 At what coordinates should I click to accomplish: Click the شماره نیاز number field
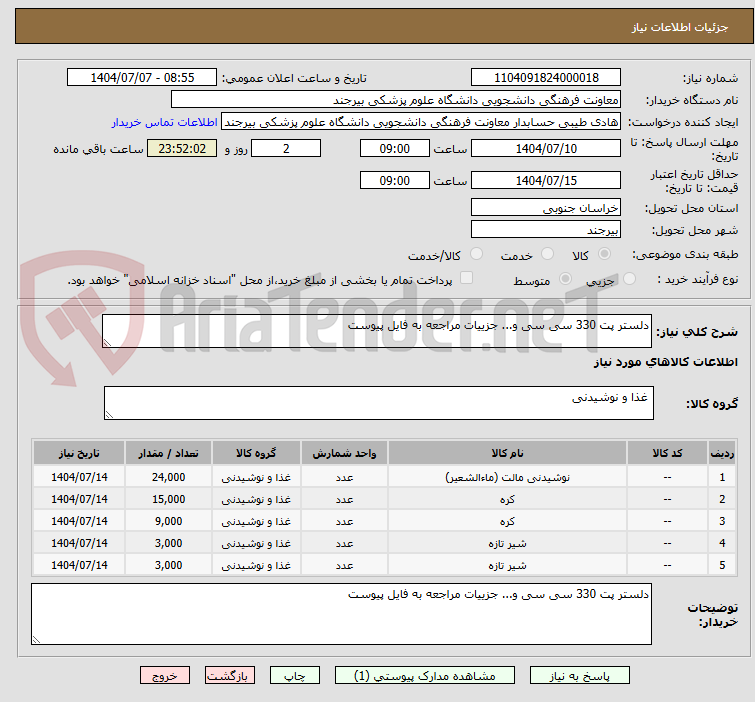click(546, 78)
